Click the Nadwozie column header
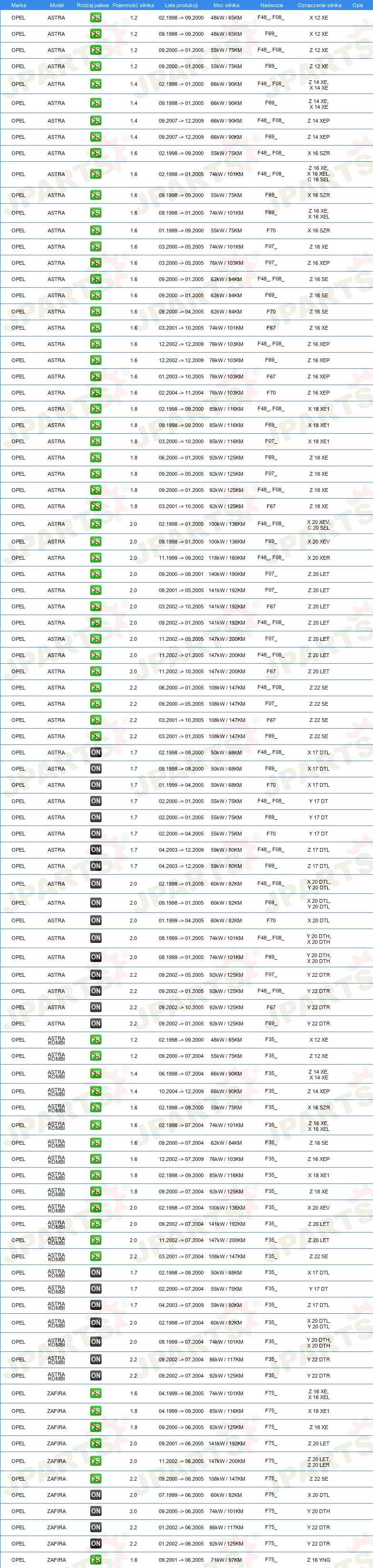This screenshot has height=1568, width=373. [x=271, y=5]
